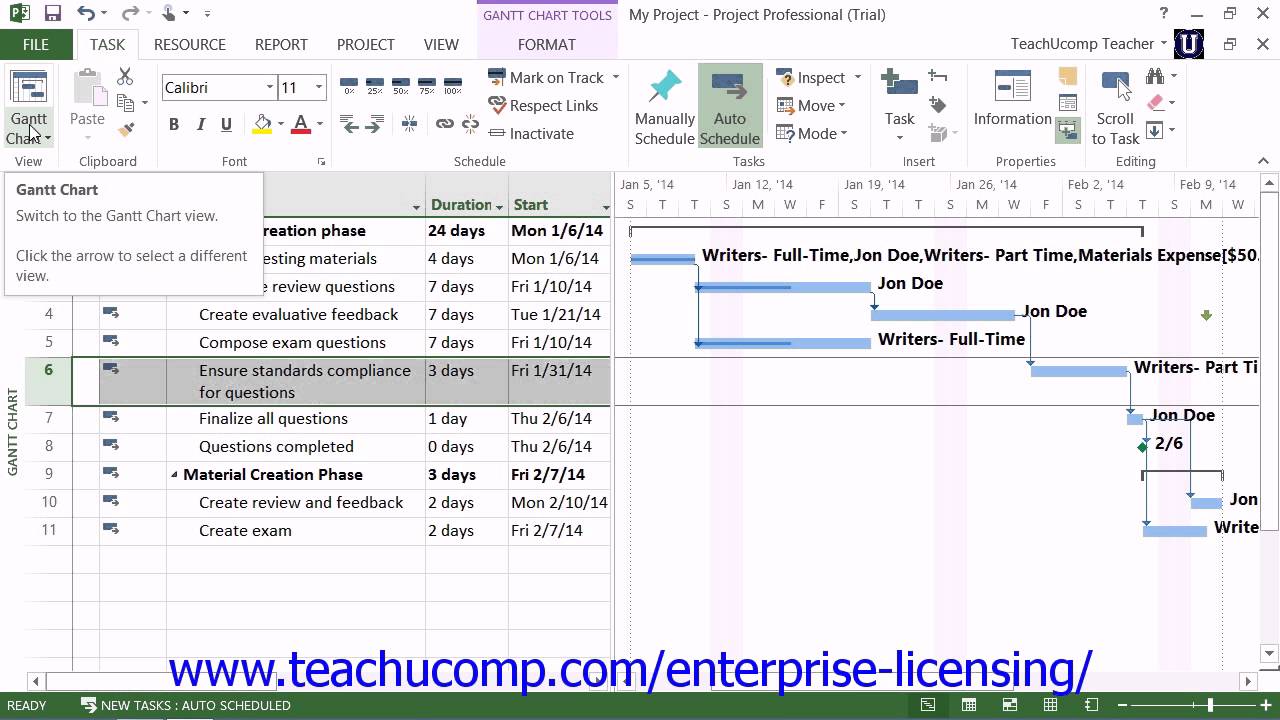Show task Details icon
This screenshot has width=1280, height=720.
pyautogui.click(x=1068, y=103)
